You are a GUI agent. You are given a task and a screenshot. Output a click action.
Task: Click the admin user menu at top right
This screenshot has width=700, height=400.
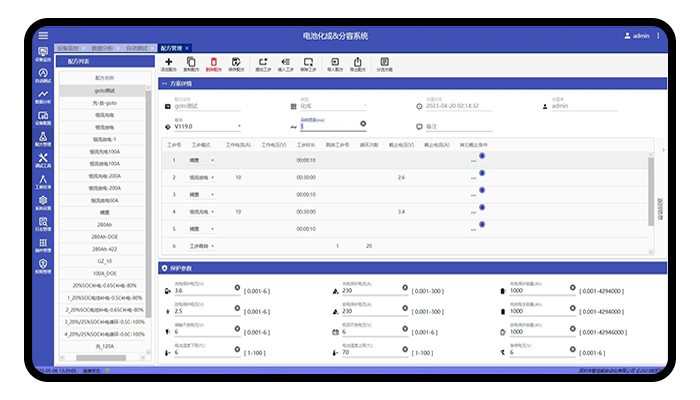[637, 35]
